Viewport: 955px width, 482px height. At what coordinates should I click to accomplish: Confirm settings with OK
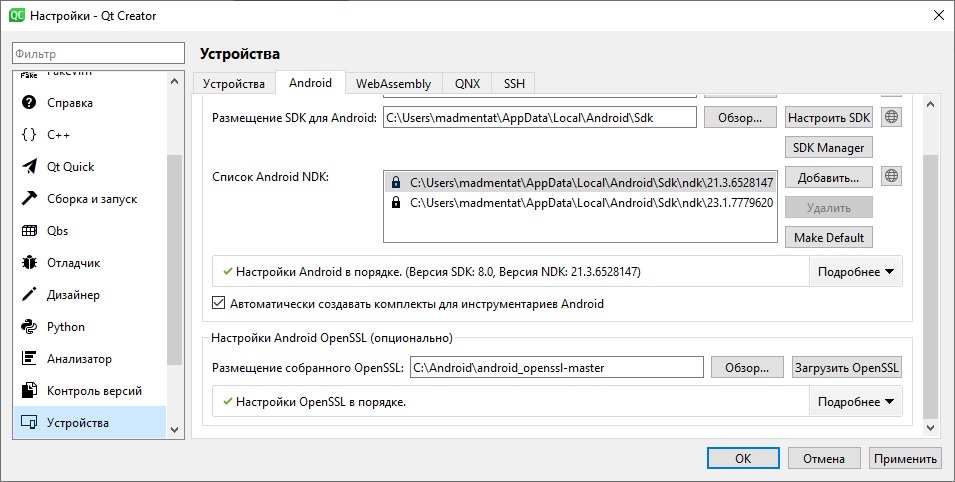pos(743,458)
